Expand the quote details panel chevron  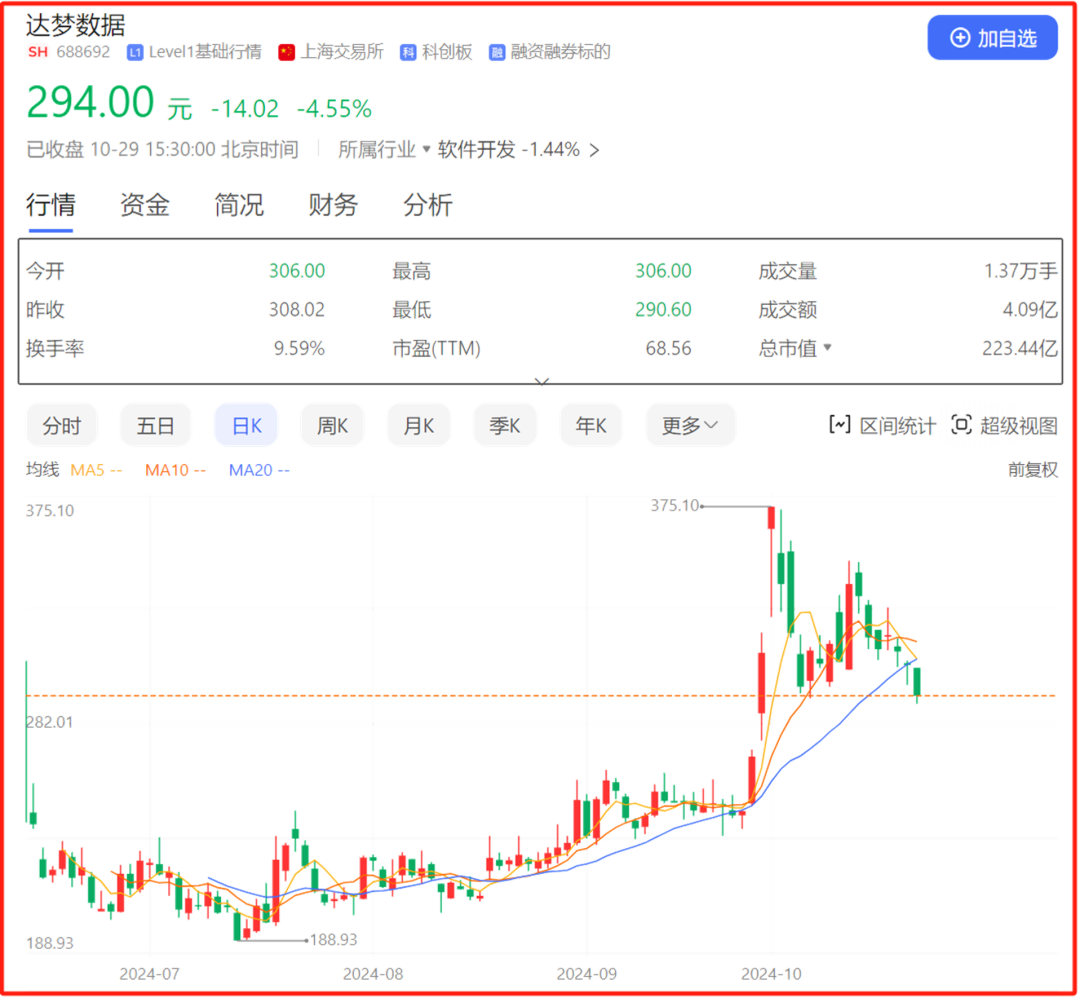tap(541, 381)
